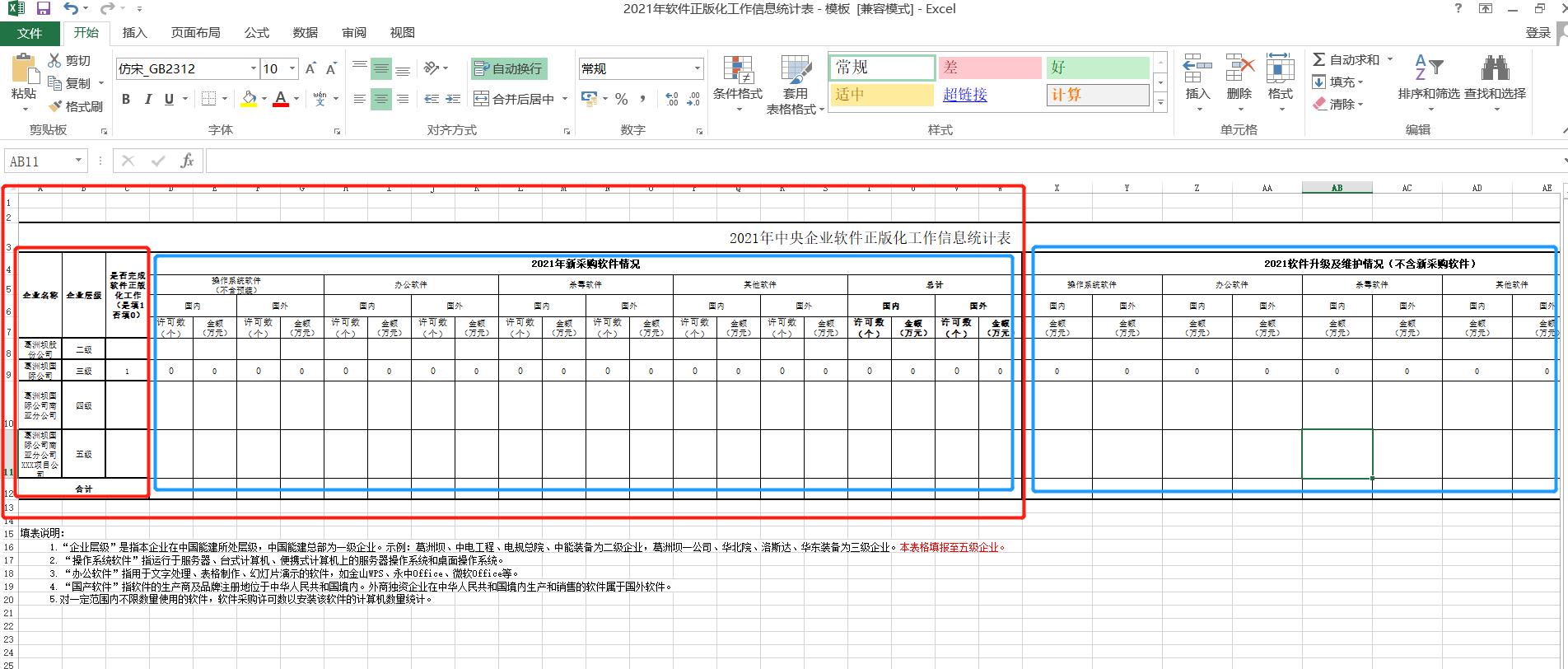The image size is (1568, 669).
Task: Cut selection with 剪切
Action: coord(69,60)
